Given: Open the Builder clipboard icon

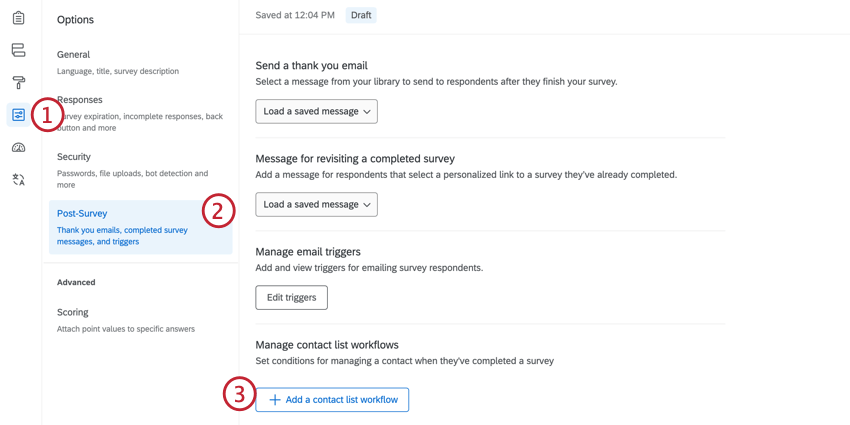Looking at the screenshot, I should coord(18,18).
